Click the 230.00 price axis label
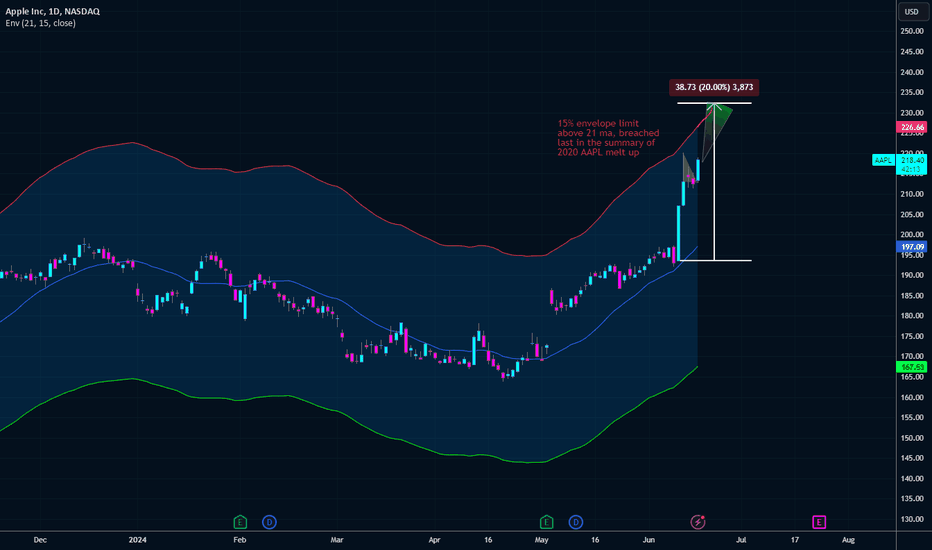The height and width of the screenshot is (550, 932). point(912,112)
